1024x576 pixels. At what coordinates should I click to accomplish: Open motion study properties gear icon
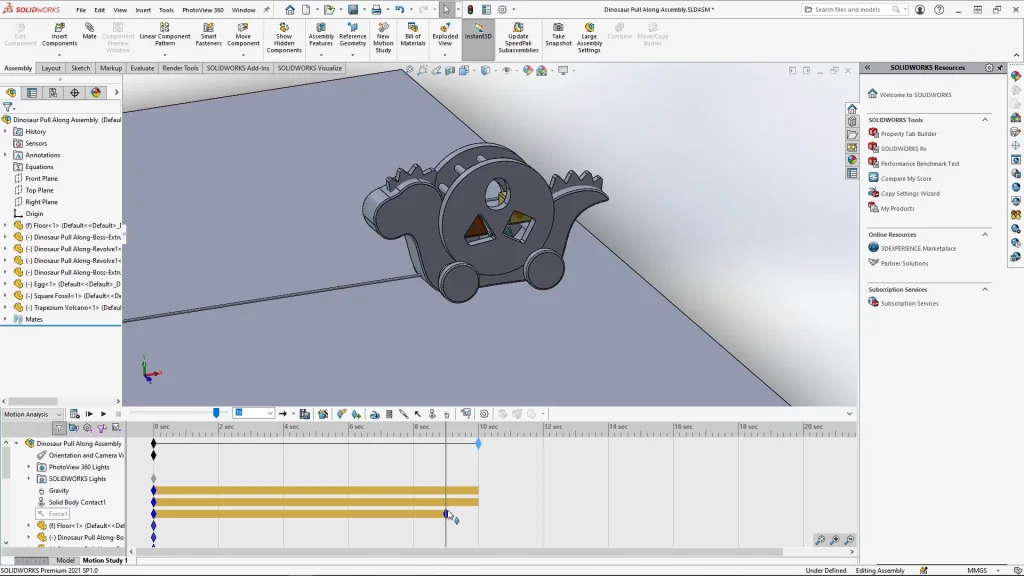[x=484, y=414]
